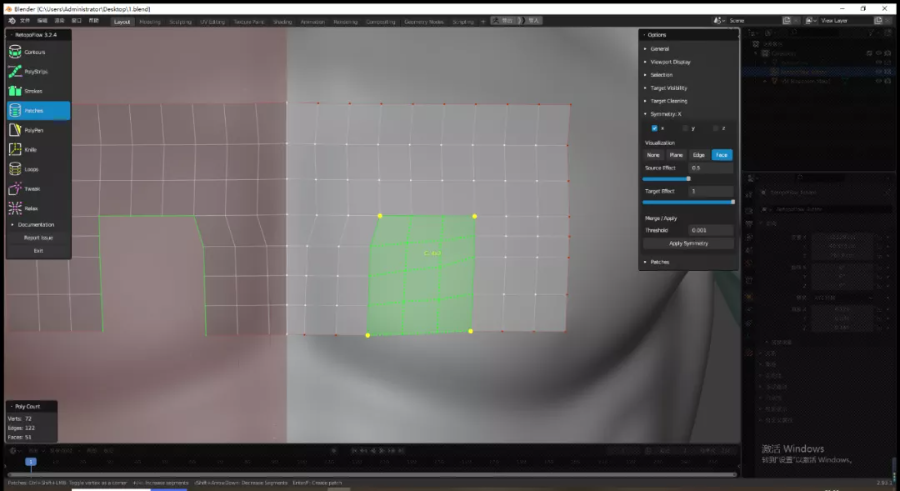Click Report Issue in RetopoFlow panel
This screenshot has width=900, height=491.
pos(38,238)
